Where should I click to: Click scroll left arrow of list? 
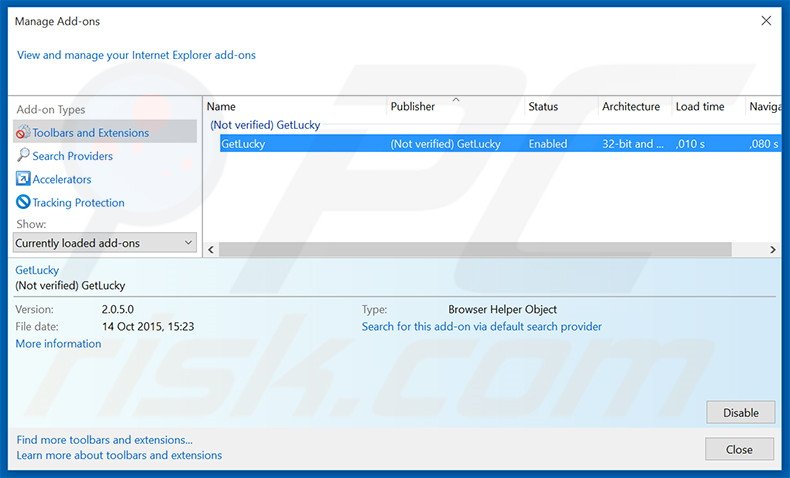[x=211, y=249]
